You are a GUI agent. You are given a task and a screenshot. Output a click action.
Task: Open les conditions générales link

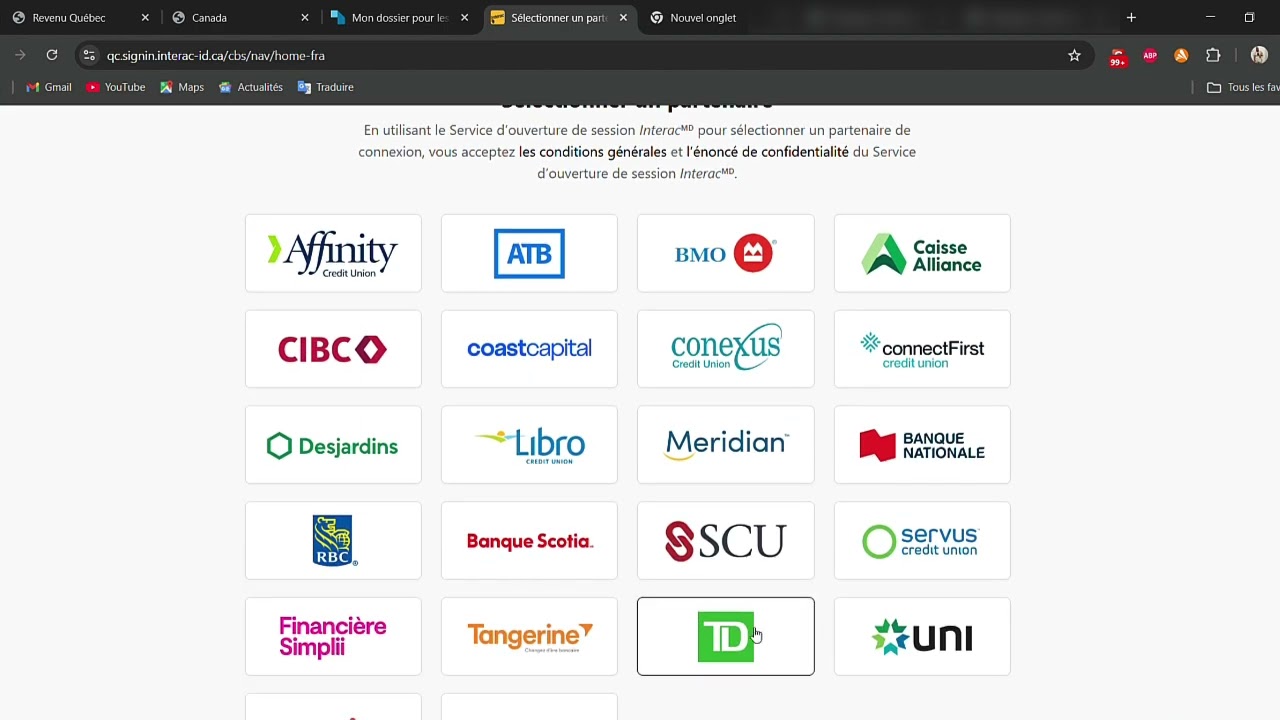tap(593, 152)
